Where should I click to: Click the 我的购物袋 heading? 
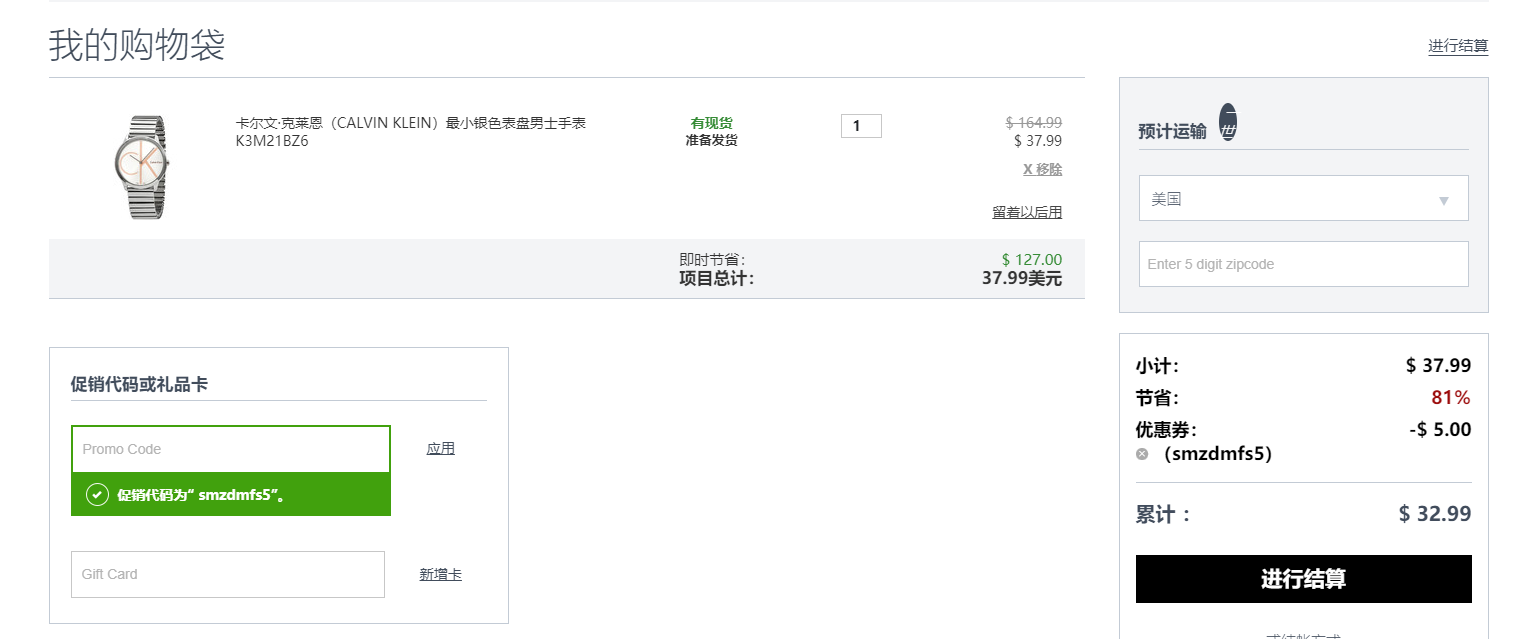[x=137, y=45]
